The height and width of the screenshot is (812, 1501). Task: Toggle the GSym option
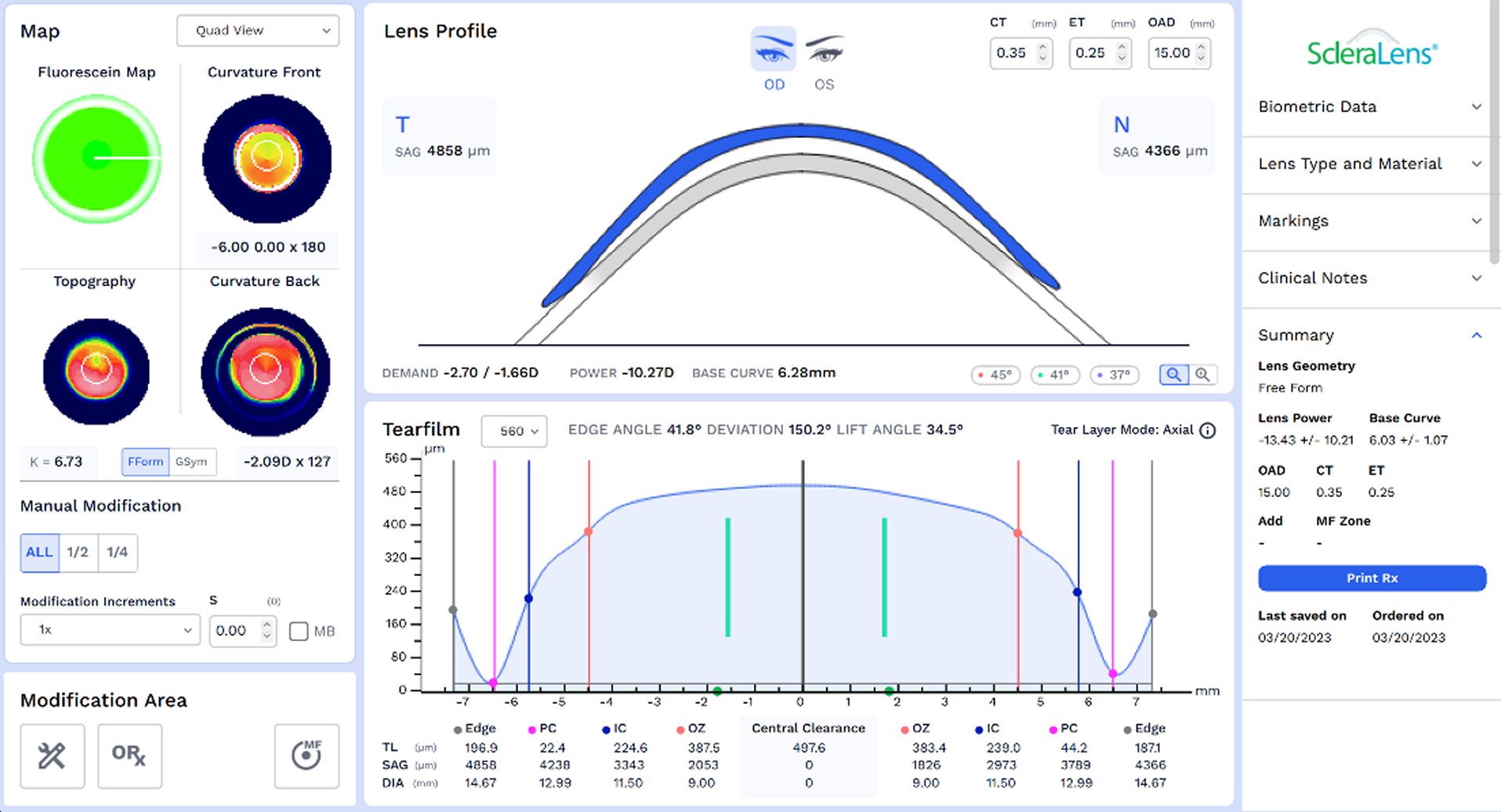coord(191,462)
